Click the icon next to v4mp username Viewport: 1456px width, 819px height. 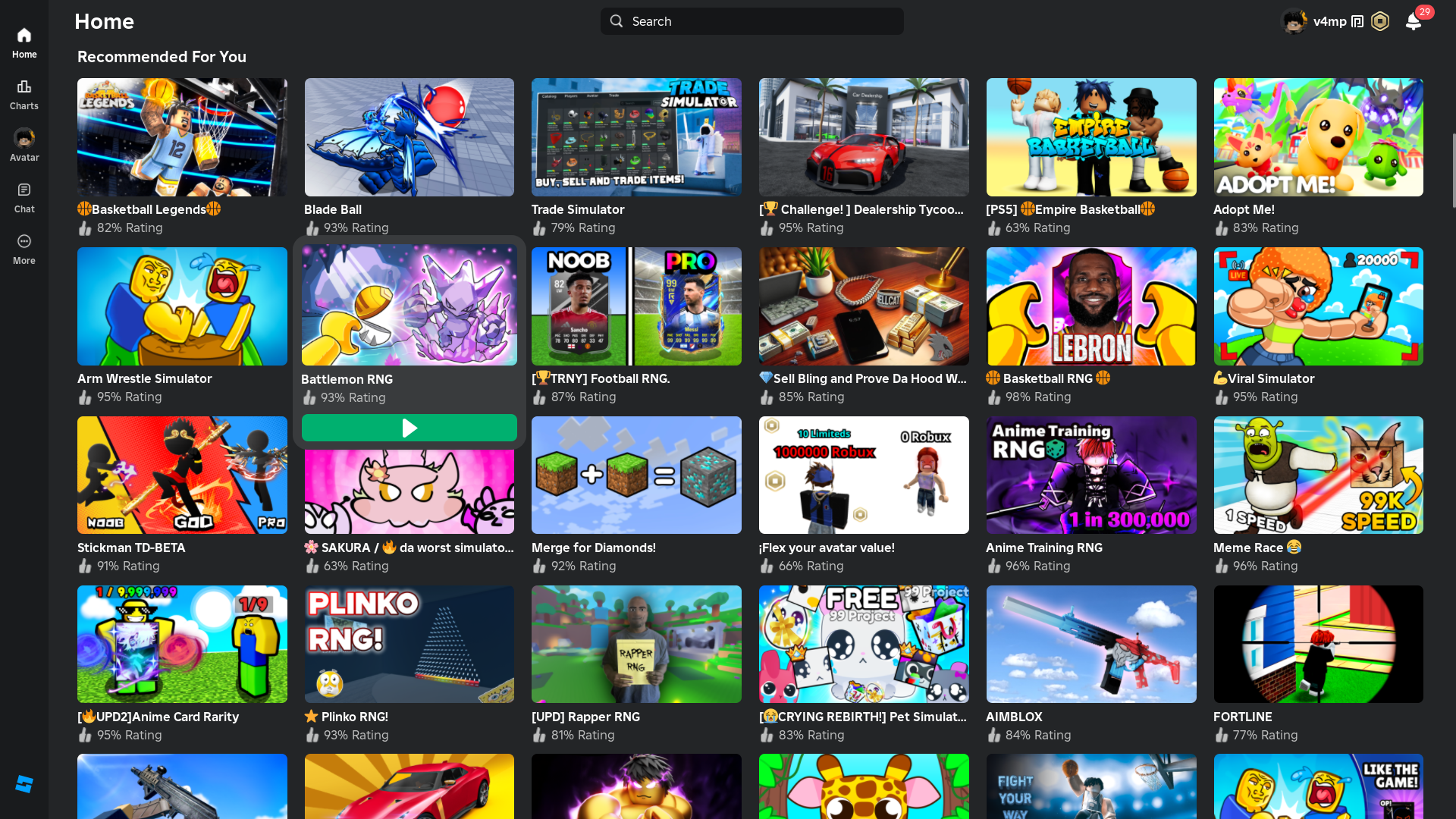pos(1357,21)
